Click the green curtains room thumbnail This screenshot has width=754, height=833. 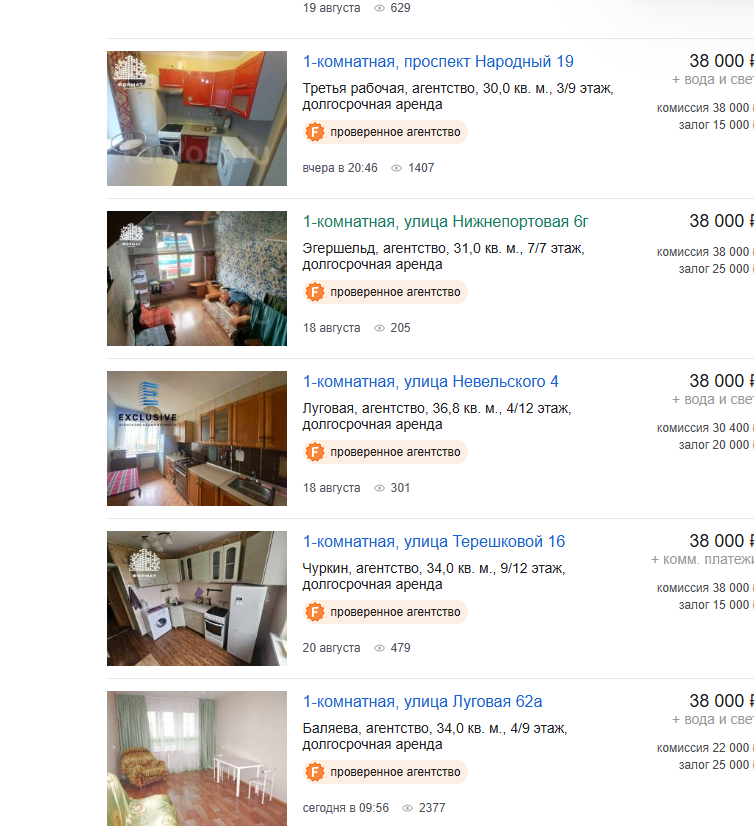[197, 758]
